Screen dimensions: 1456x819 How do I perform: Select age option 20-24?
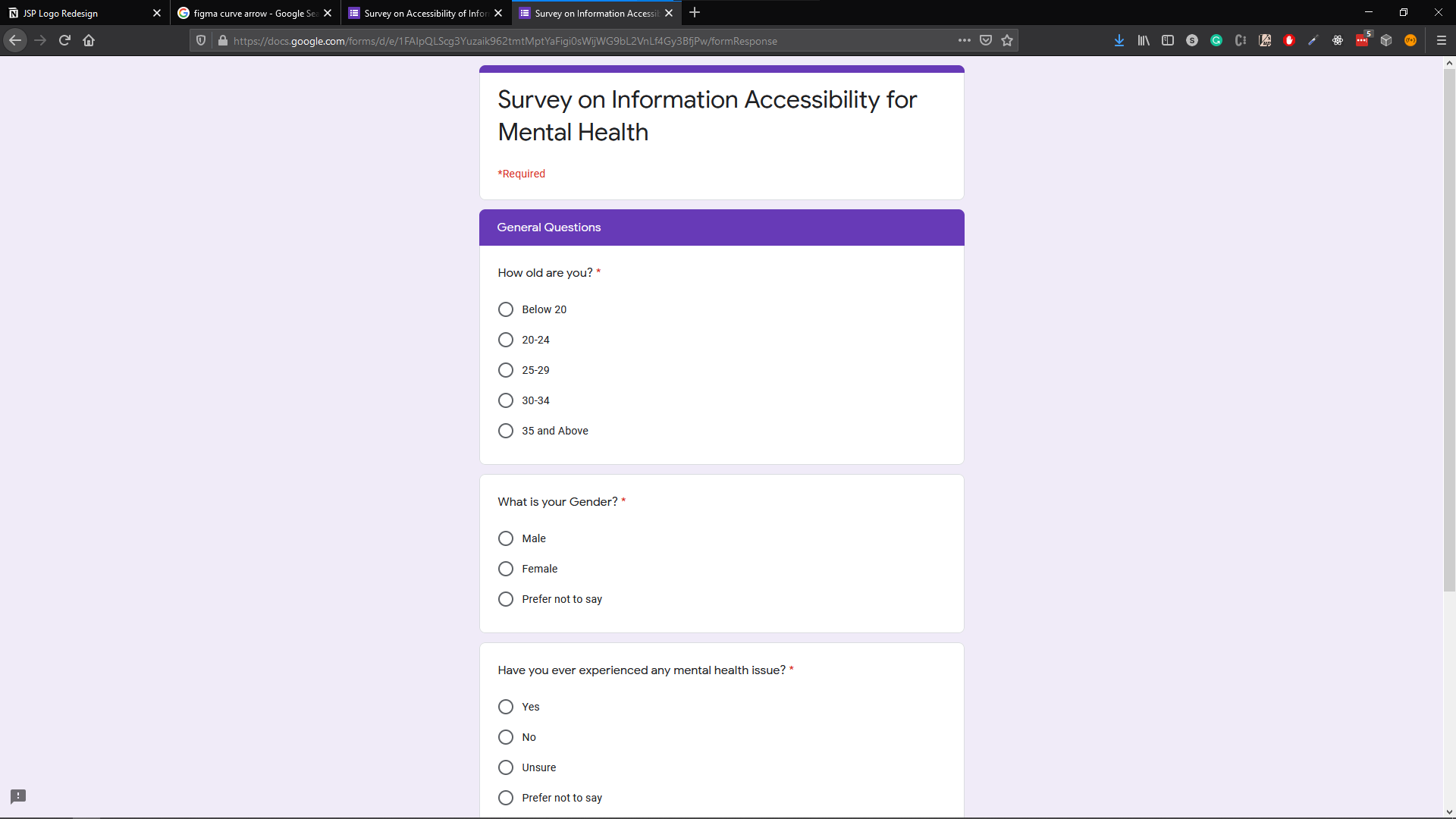pyautogui.click(x=506, y=340)
